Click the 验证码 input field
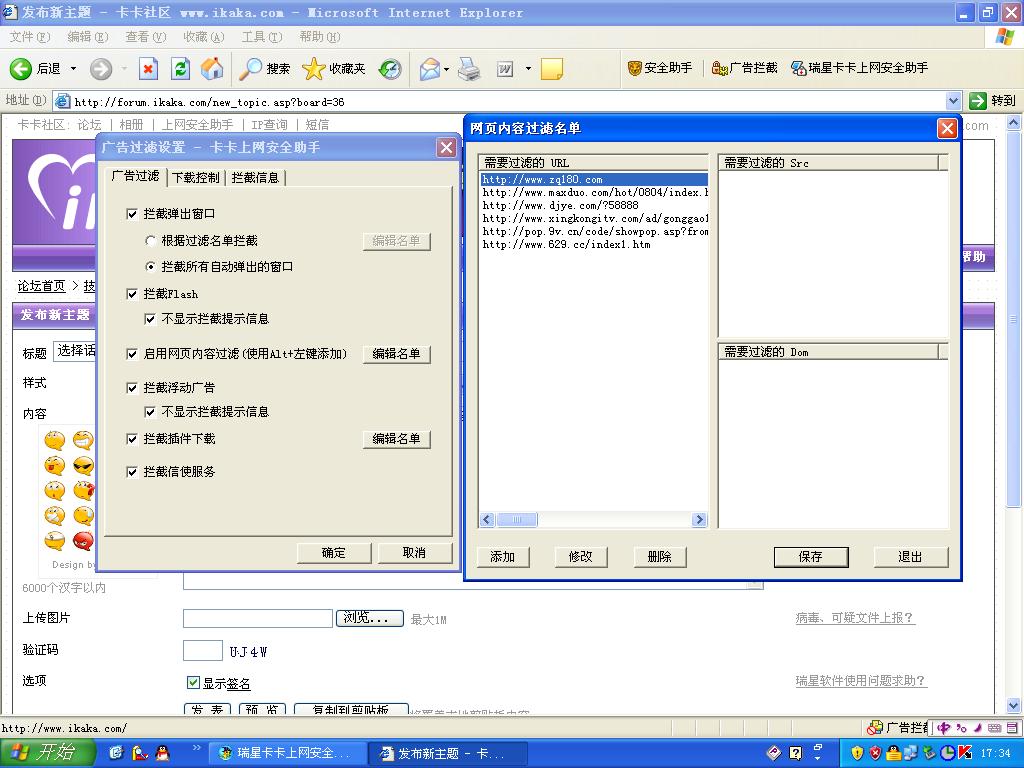Viewport: 1024px width, 768px height. [203, 650]
